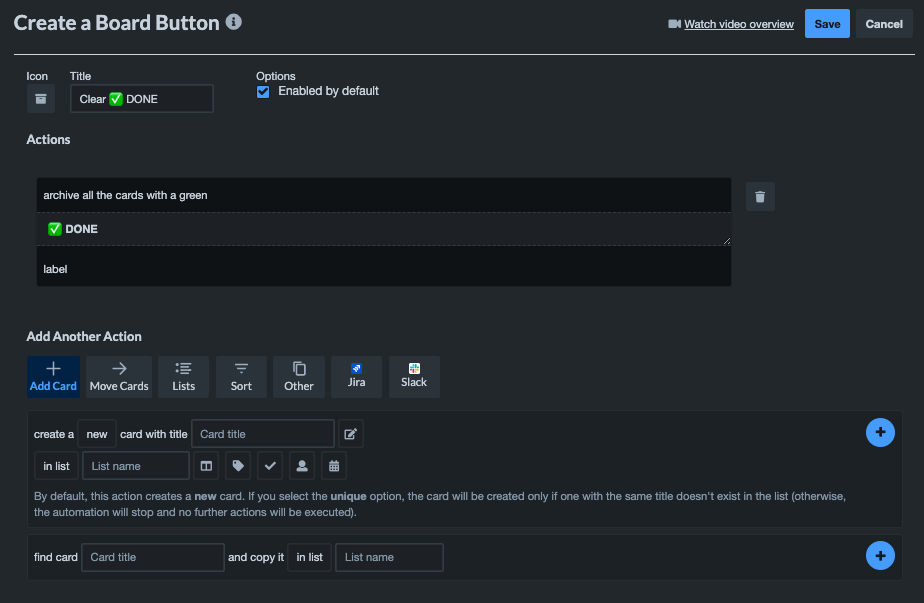Click the label tag icon
Viewport: 924px width, 603px height.
point(238,466)
